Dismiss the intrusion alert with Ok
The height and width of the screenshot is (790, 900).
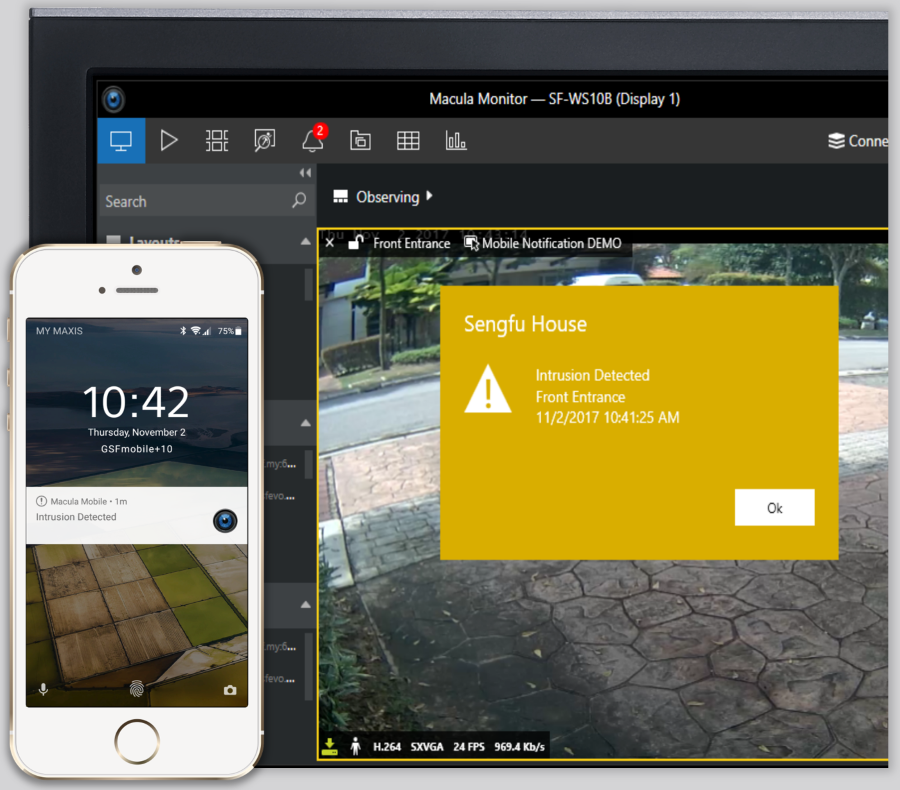point(774,508)
